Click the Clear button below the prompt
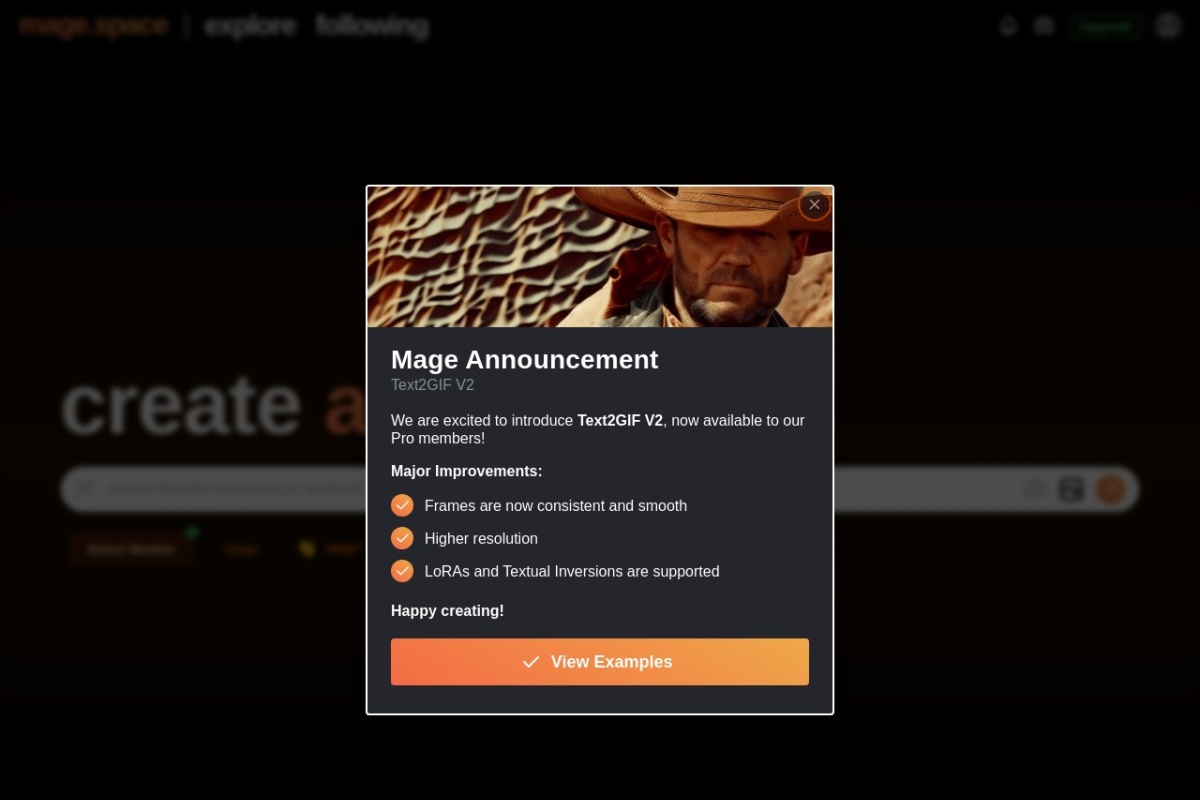The image size is (1200, 800). [x=242, y=549]
